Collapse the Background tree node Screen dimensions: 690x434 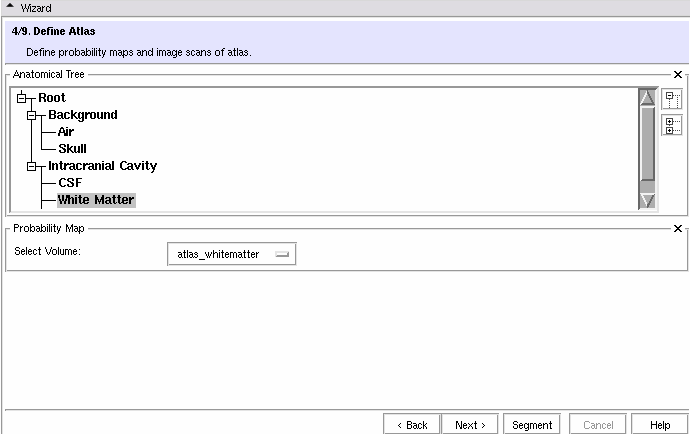pos(32,115)
